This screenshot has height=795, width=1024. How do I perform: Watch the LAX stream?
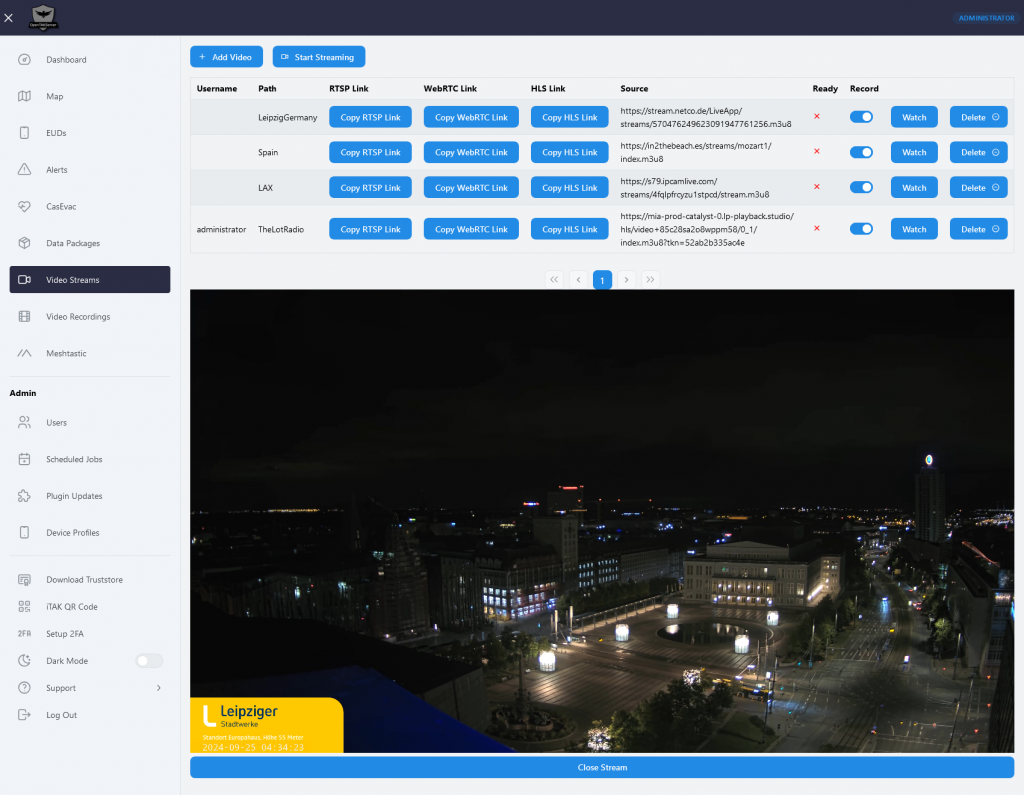point(914,187)
